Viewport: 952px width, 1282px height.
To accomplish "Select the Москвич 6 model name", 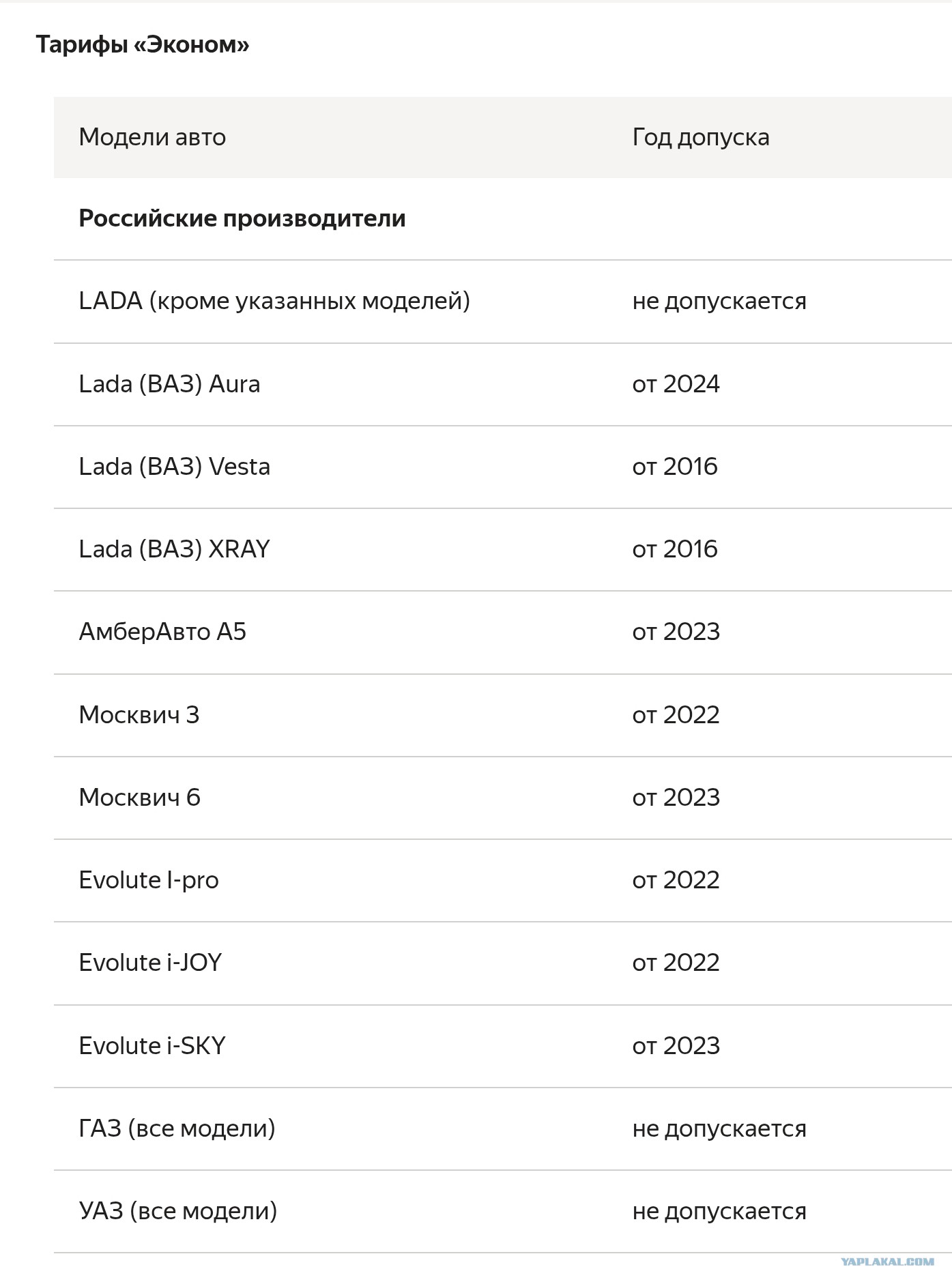I will tap(140, 798).
